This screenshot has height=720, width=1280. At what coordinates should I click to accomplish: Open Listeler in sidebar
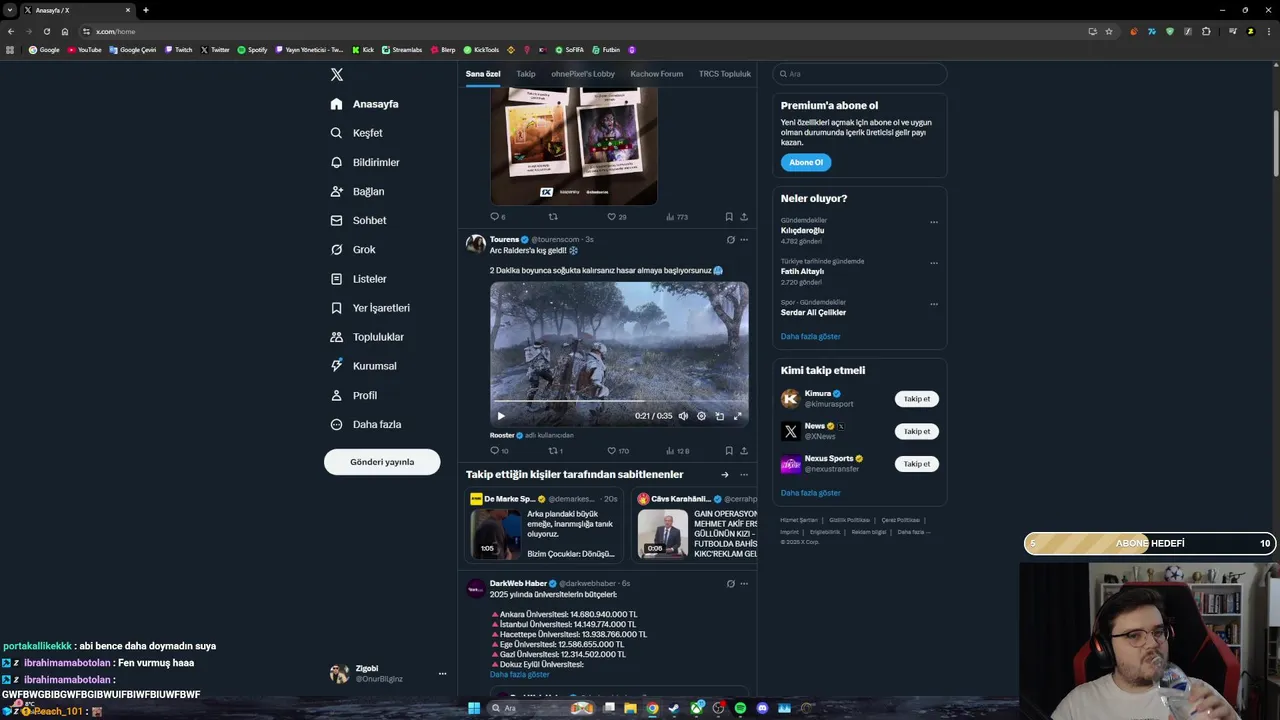359,279
